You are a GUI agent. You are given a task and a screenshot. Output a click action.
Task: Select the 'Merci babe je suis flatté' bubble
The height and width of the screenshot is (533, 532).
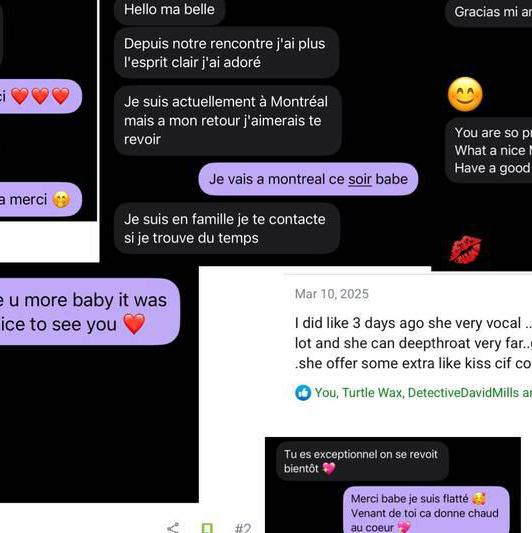point(426,510)
